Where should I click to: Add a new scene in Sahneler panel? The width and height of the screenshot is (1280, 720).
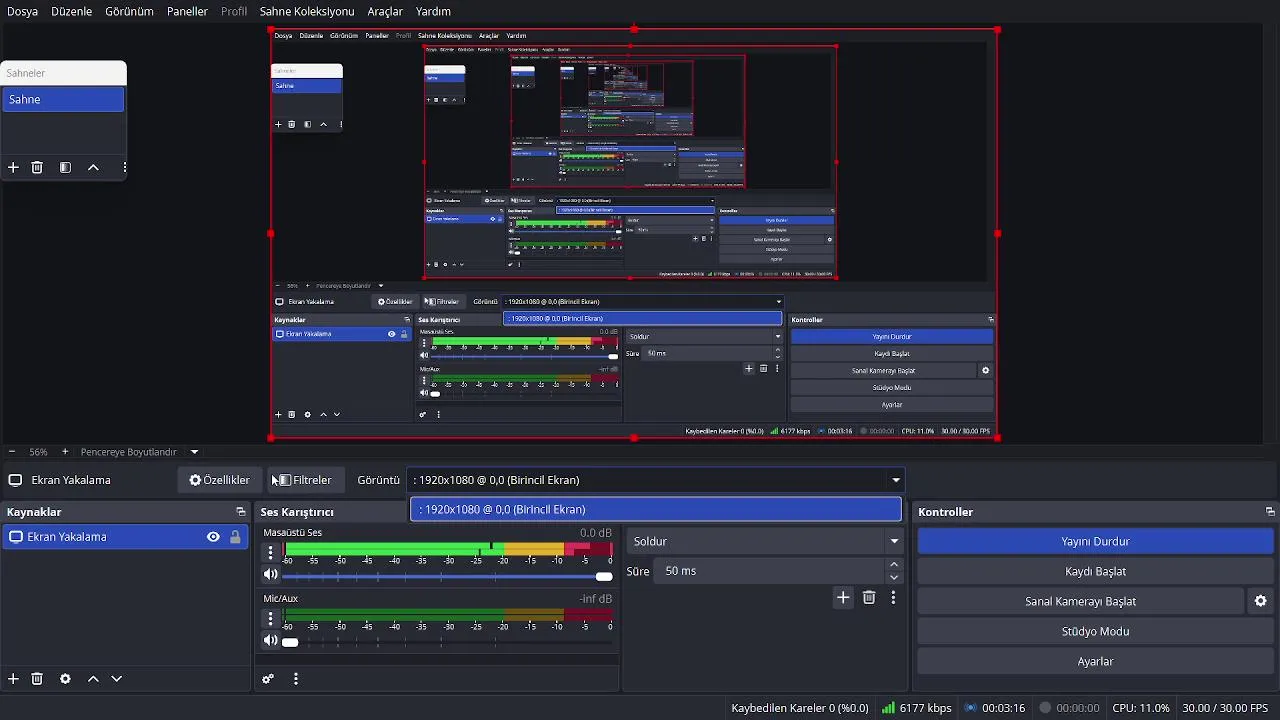click(13, 168)
